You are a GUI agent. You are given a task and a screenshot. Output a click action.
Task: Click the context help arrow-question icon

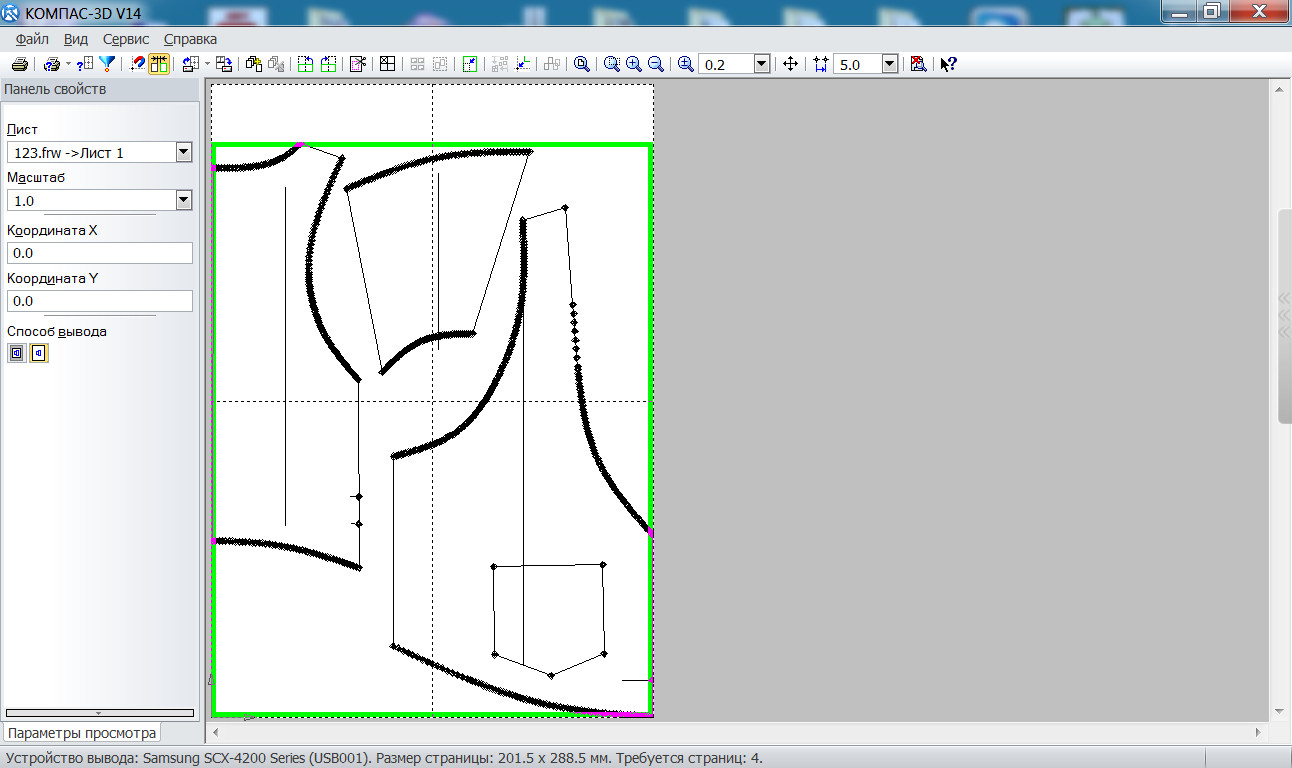[x=949, y=64]
